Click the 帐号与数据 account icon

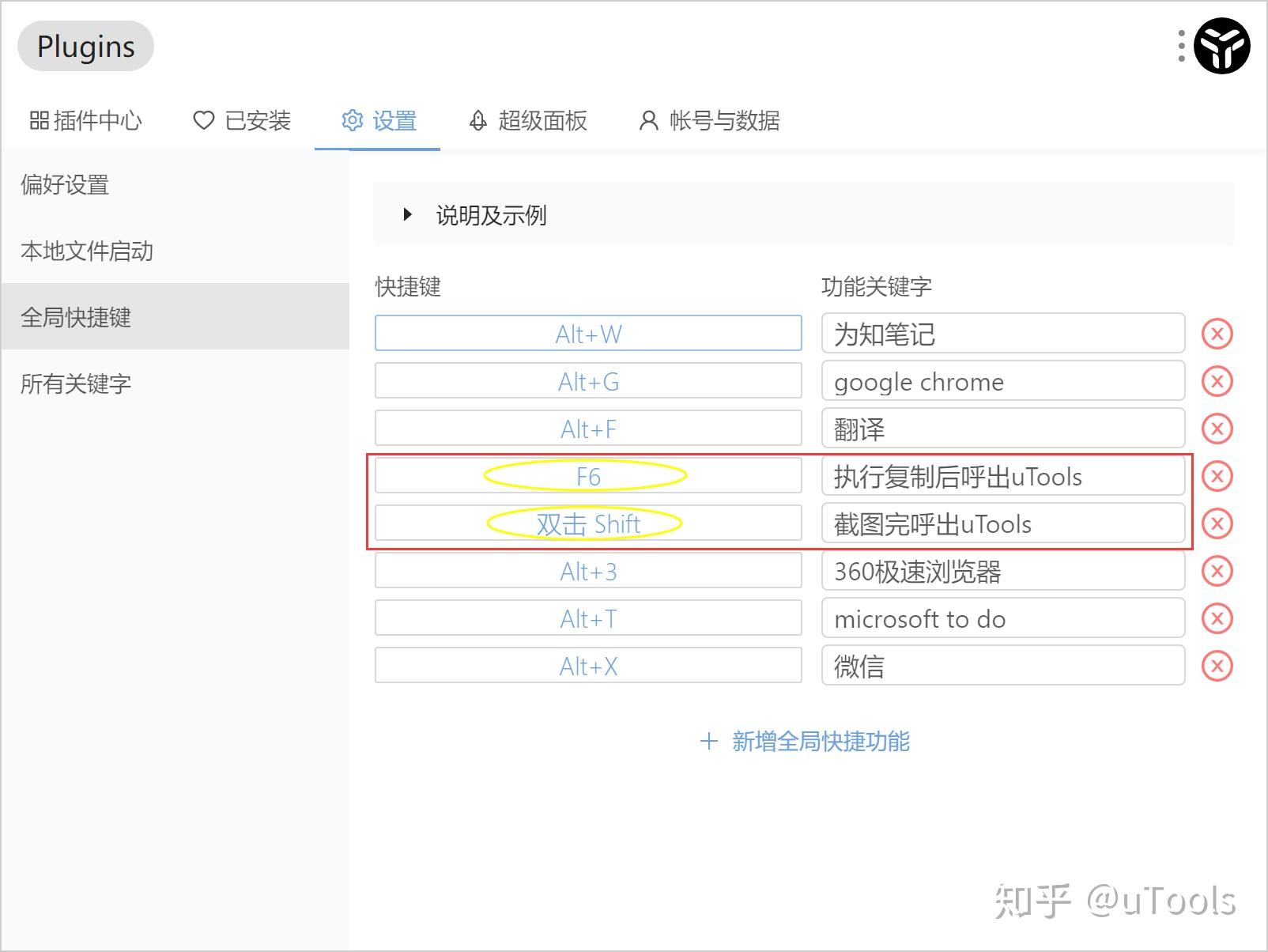[709, 120]
